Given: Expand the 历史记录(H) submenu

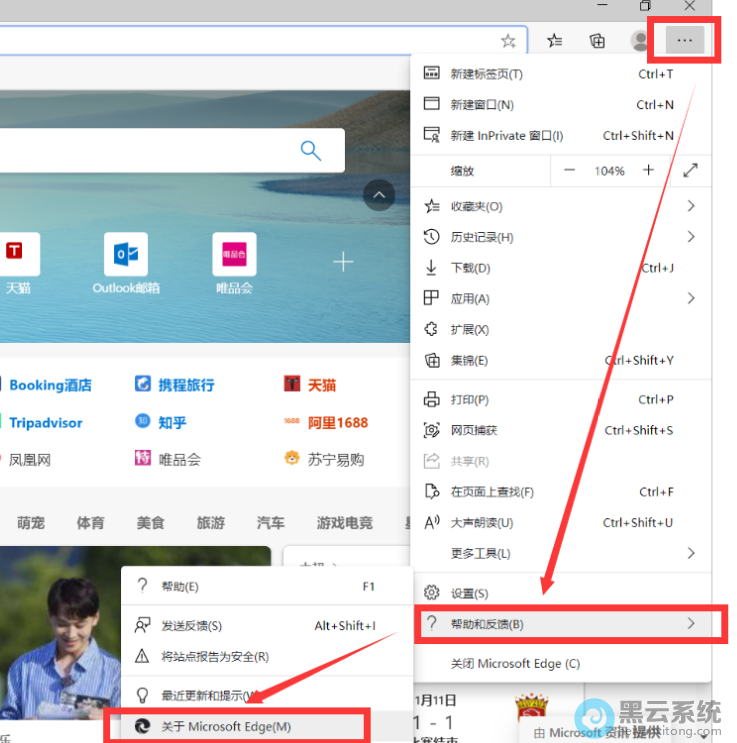Looking at the screenshot, I should tap(560, 237).
